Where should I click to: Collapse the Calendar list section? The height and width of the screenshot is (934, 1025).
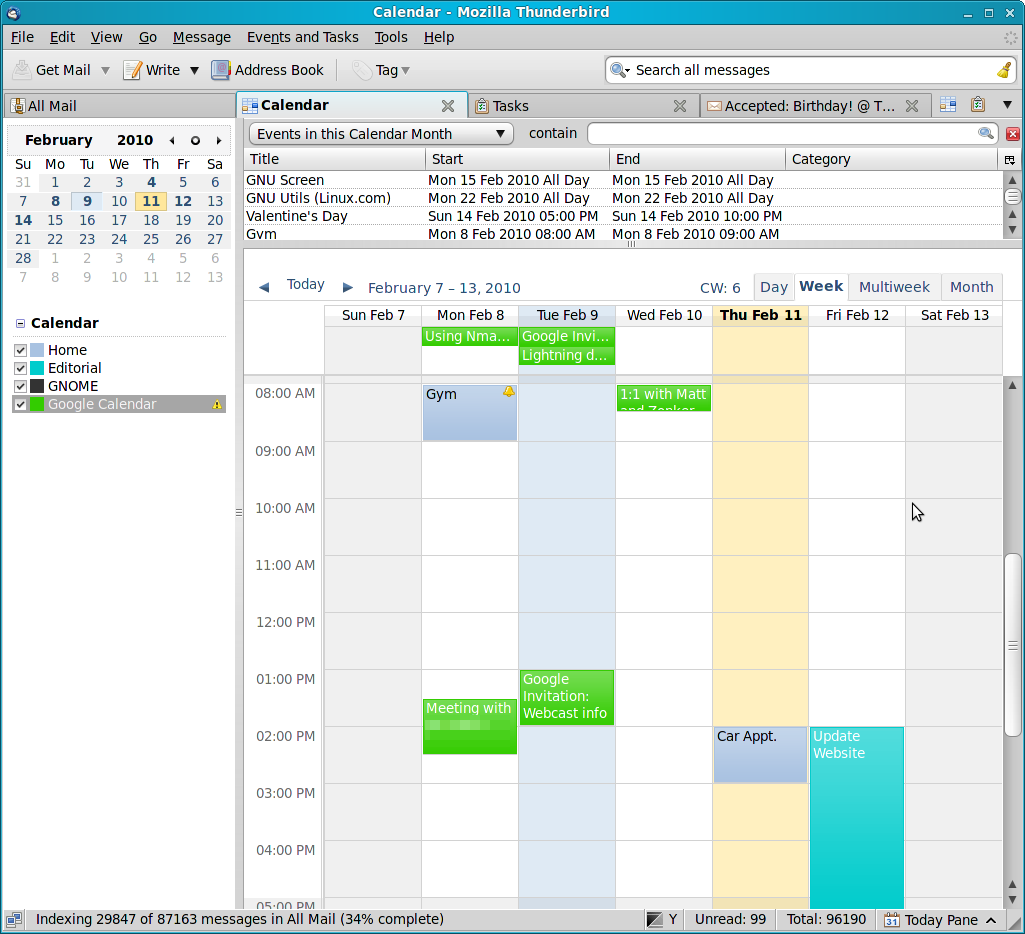[x=20, y=324]
